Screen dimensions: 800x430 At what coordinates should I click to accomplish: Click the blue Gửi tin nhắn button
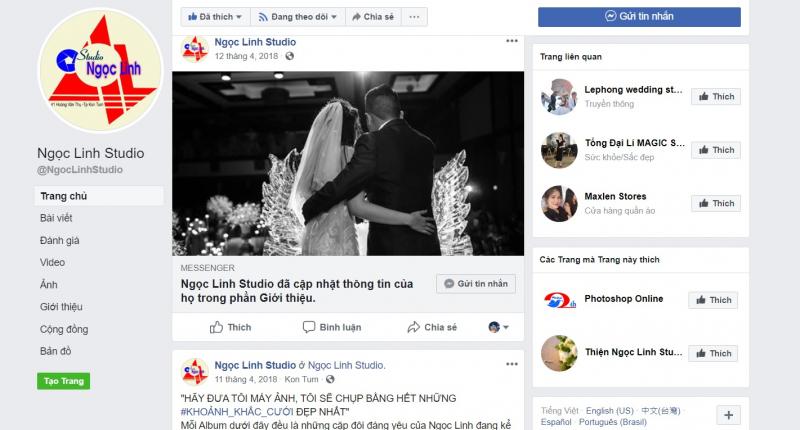click(639, 16)
